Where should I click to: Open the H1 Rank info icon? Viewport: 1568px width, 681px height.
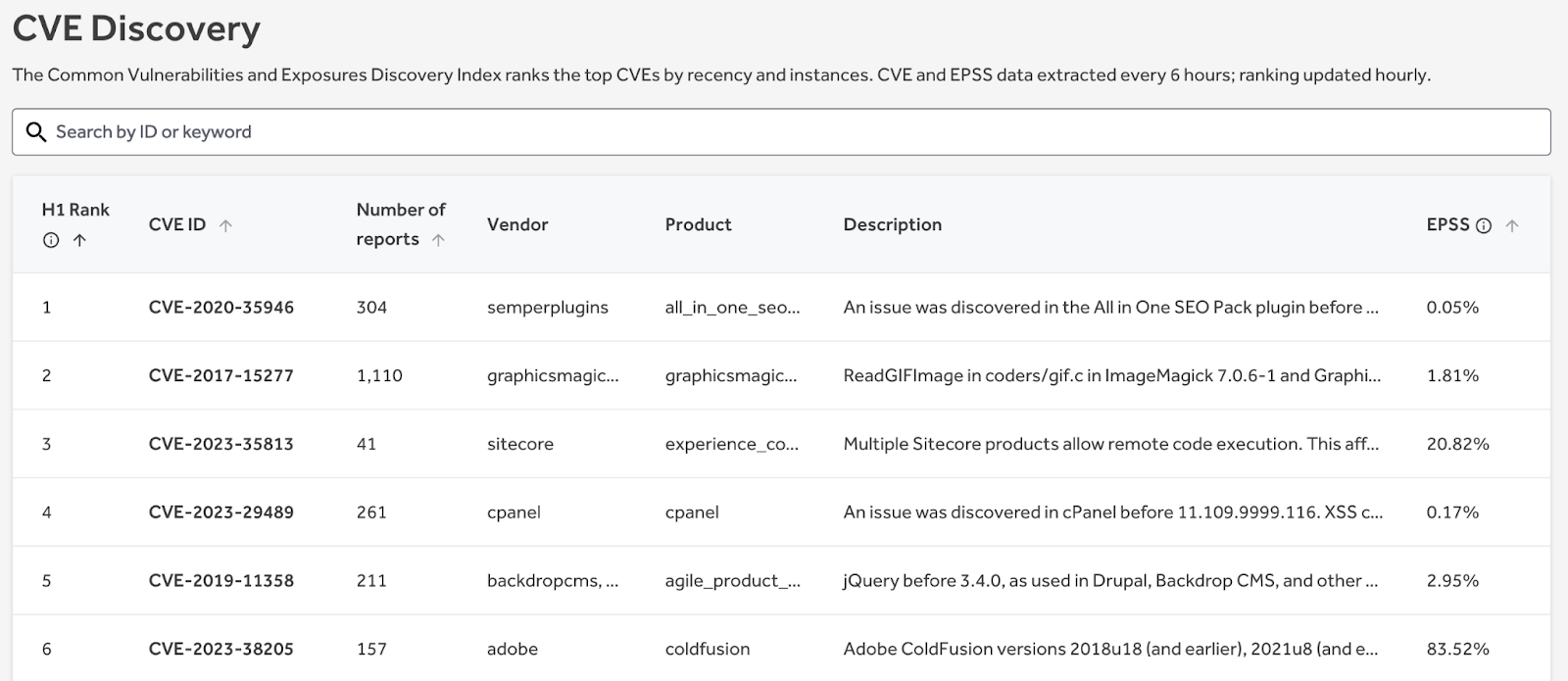(51, 240)
